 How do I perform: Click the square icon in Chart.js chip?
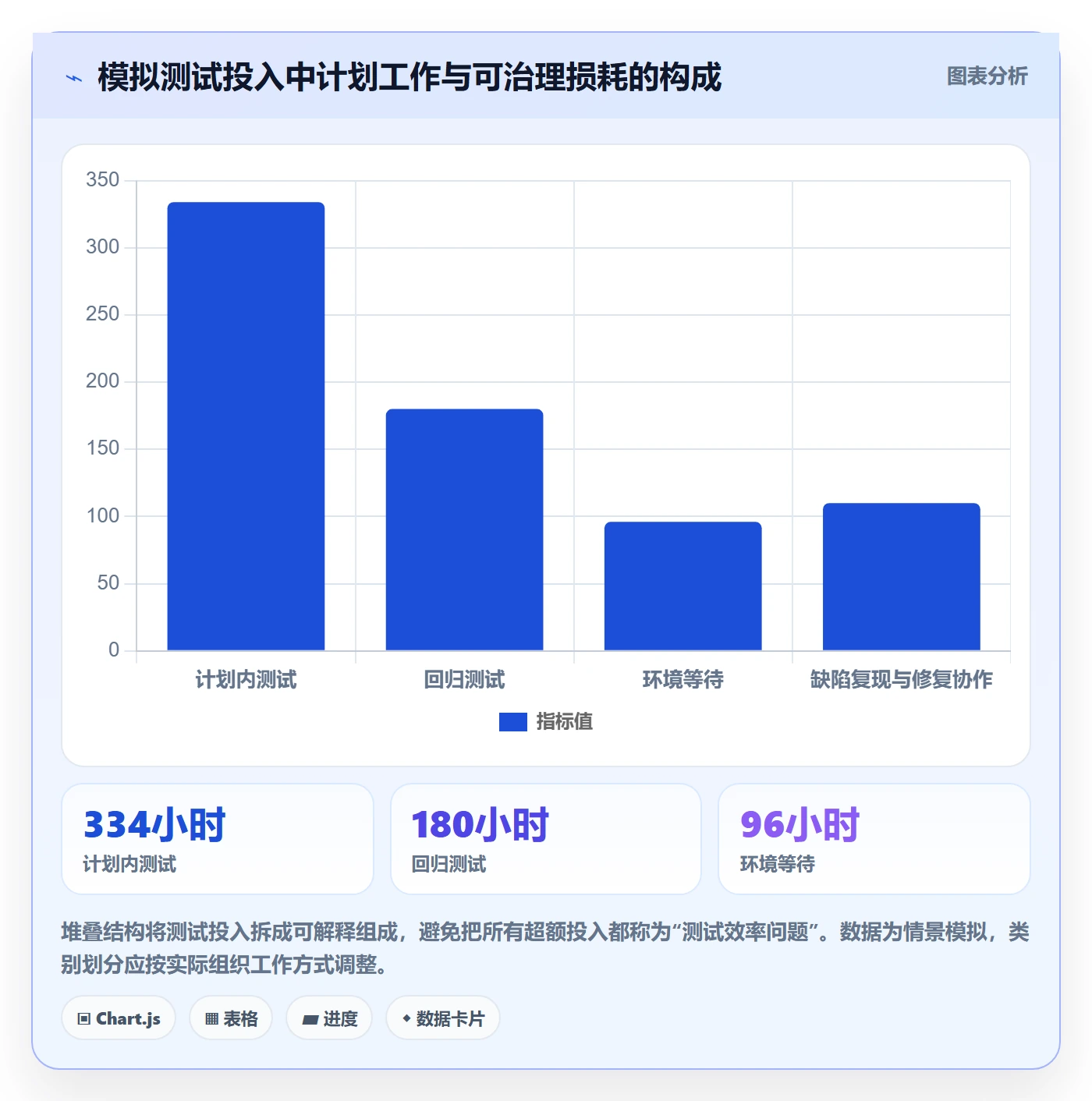point(84,1019)
